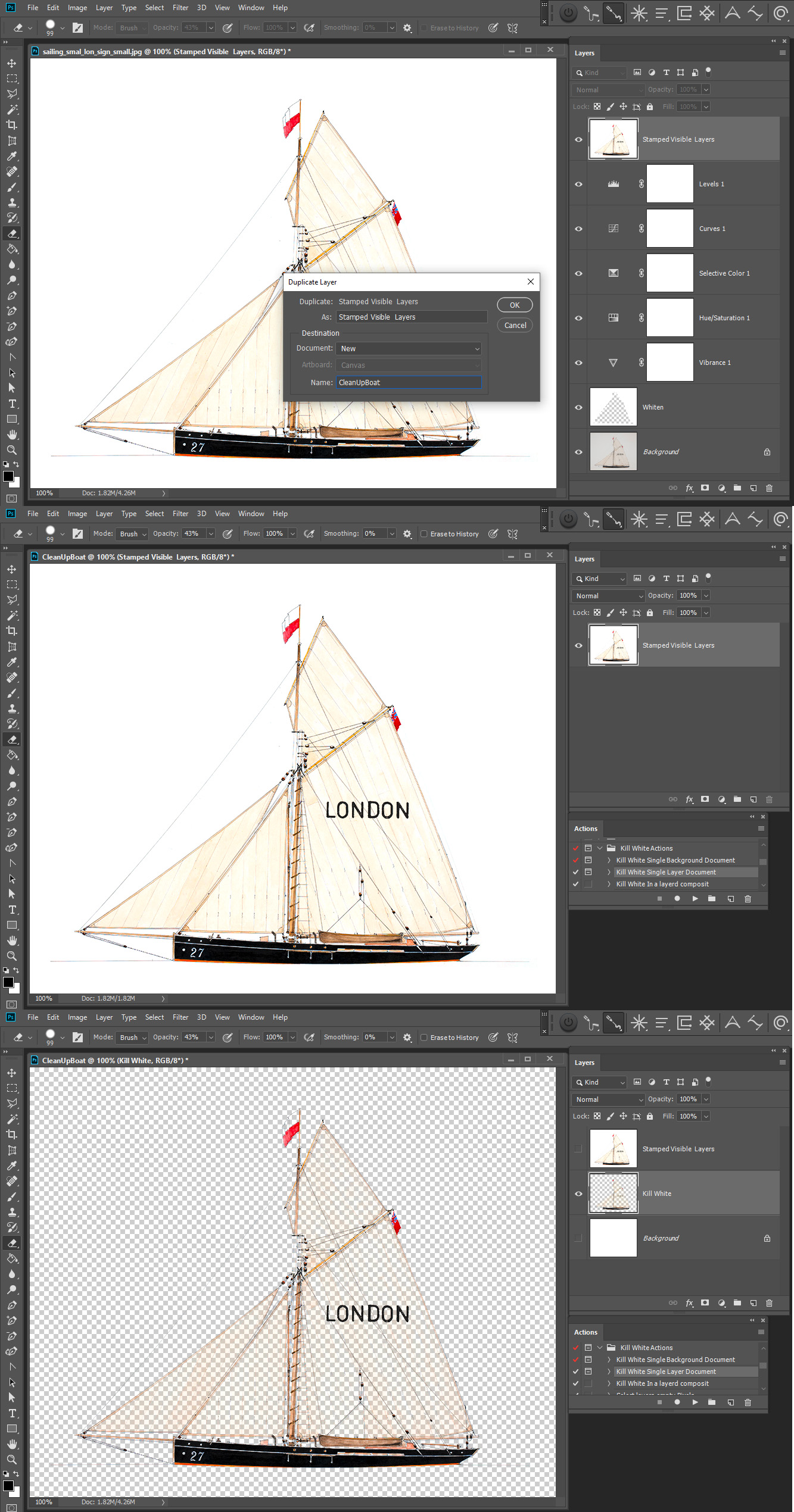794x1512 pixels.
Task: Hide the Selective Color 1 layer
Action: click(578, 273)
